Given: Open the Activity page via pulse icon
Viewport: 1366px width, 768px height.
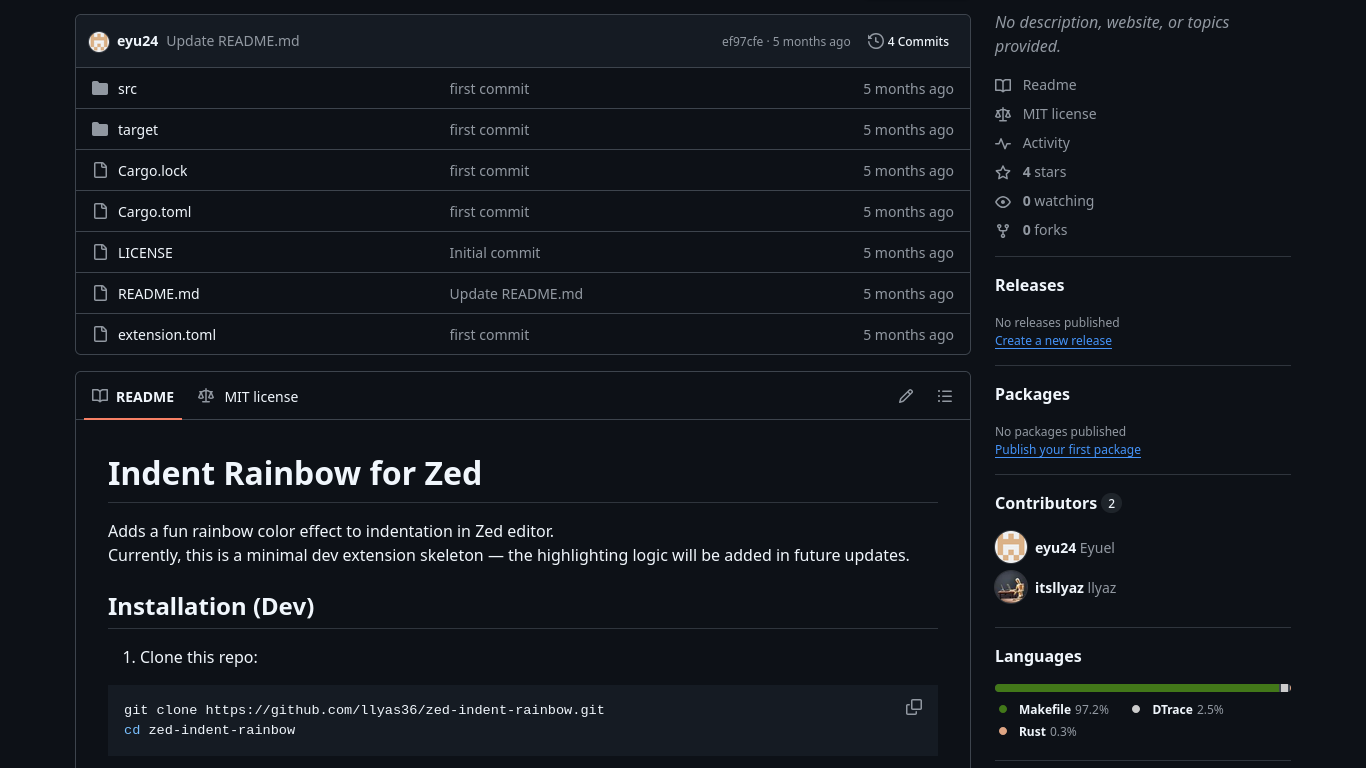Looking at the screenshot, I should click(x=1002, y=143).
